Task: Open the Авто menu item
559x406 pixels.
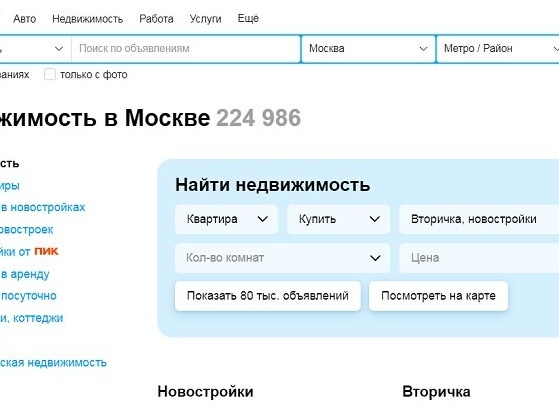Action: pyautogui.click(x=25, y=19)
